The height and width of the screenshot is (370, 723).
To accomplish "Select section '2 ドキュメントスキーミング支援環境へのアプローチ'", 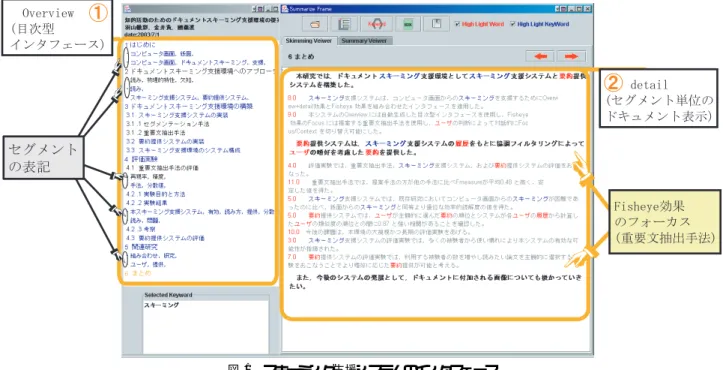I will pos(200,72).
